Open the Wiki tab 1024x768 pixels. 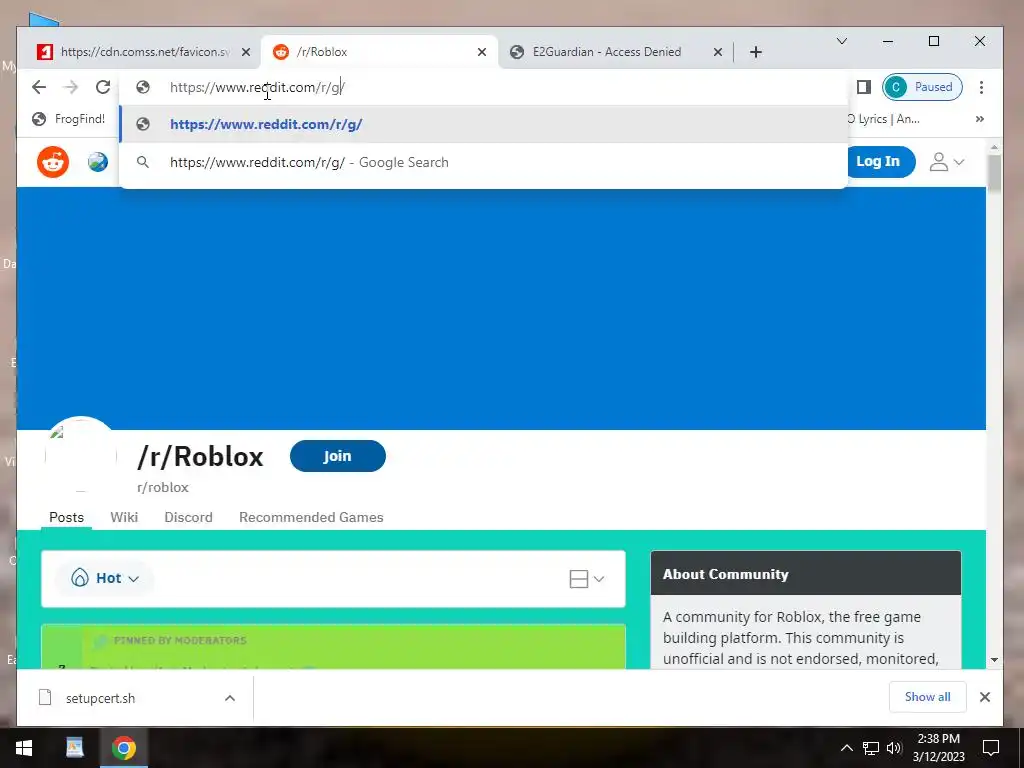pos(124,517)
